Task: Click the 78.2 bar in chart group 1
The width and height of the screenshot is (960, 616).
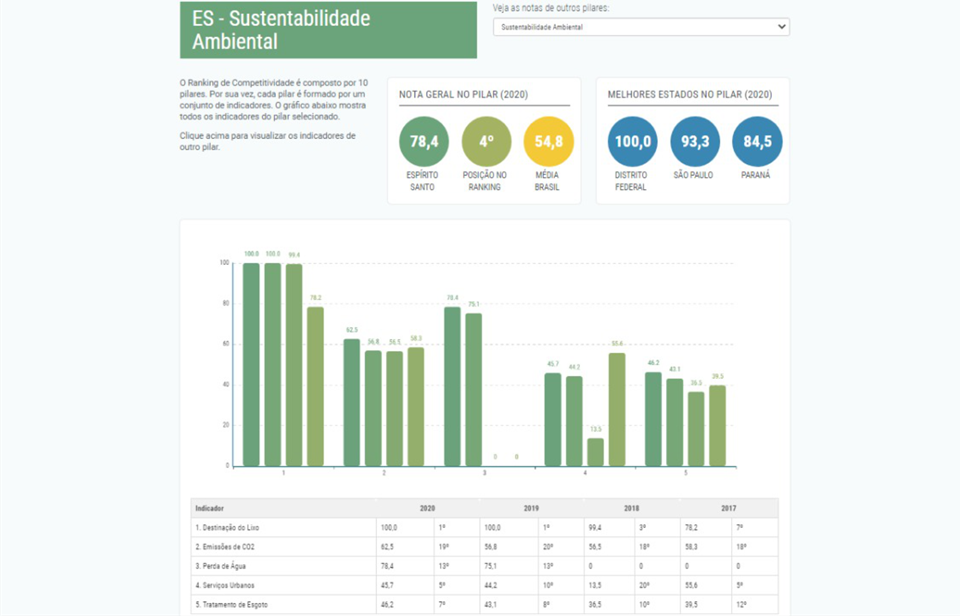Action: point(315,386)
